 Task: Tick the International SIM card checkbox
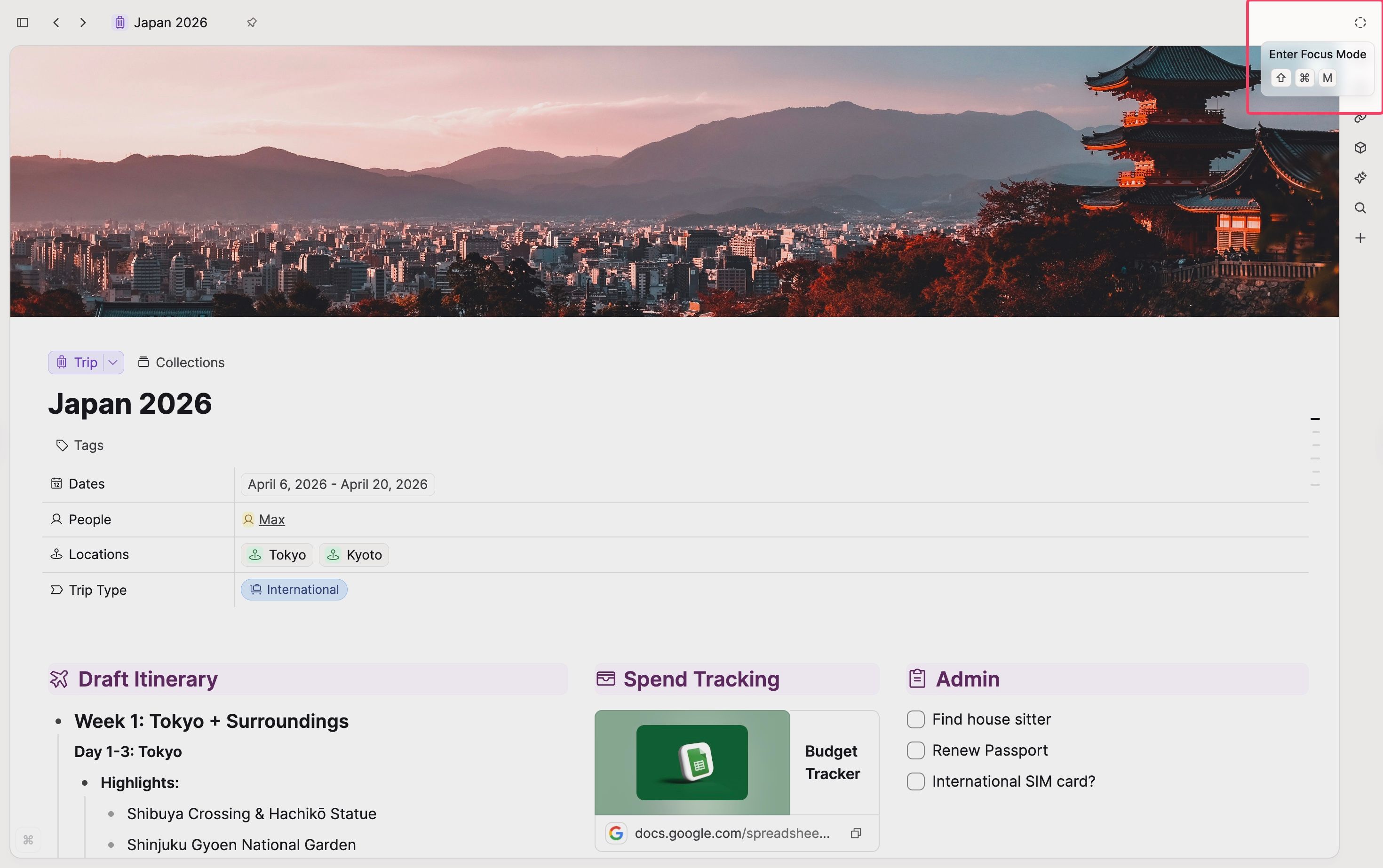[x=915, y=781]
